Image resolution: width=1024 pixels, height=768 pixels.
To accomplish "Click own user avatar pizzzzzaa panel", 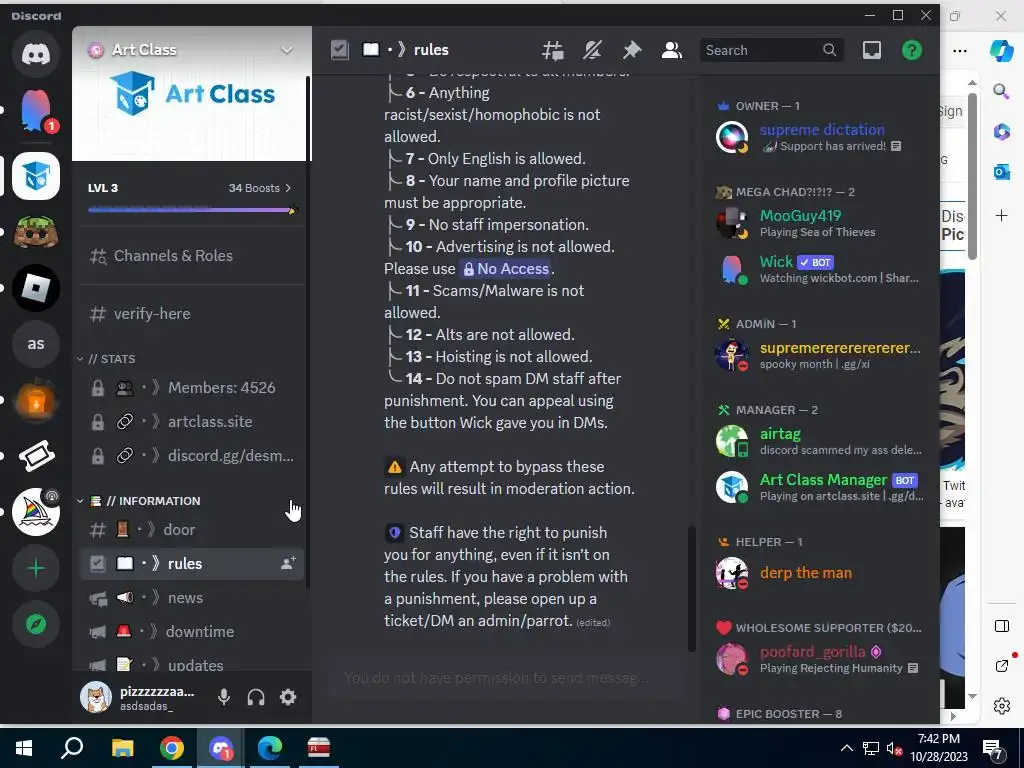I will click(96, 697).
